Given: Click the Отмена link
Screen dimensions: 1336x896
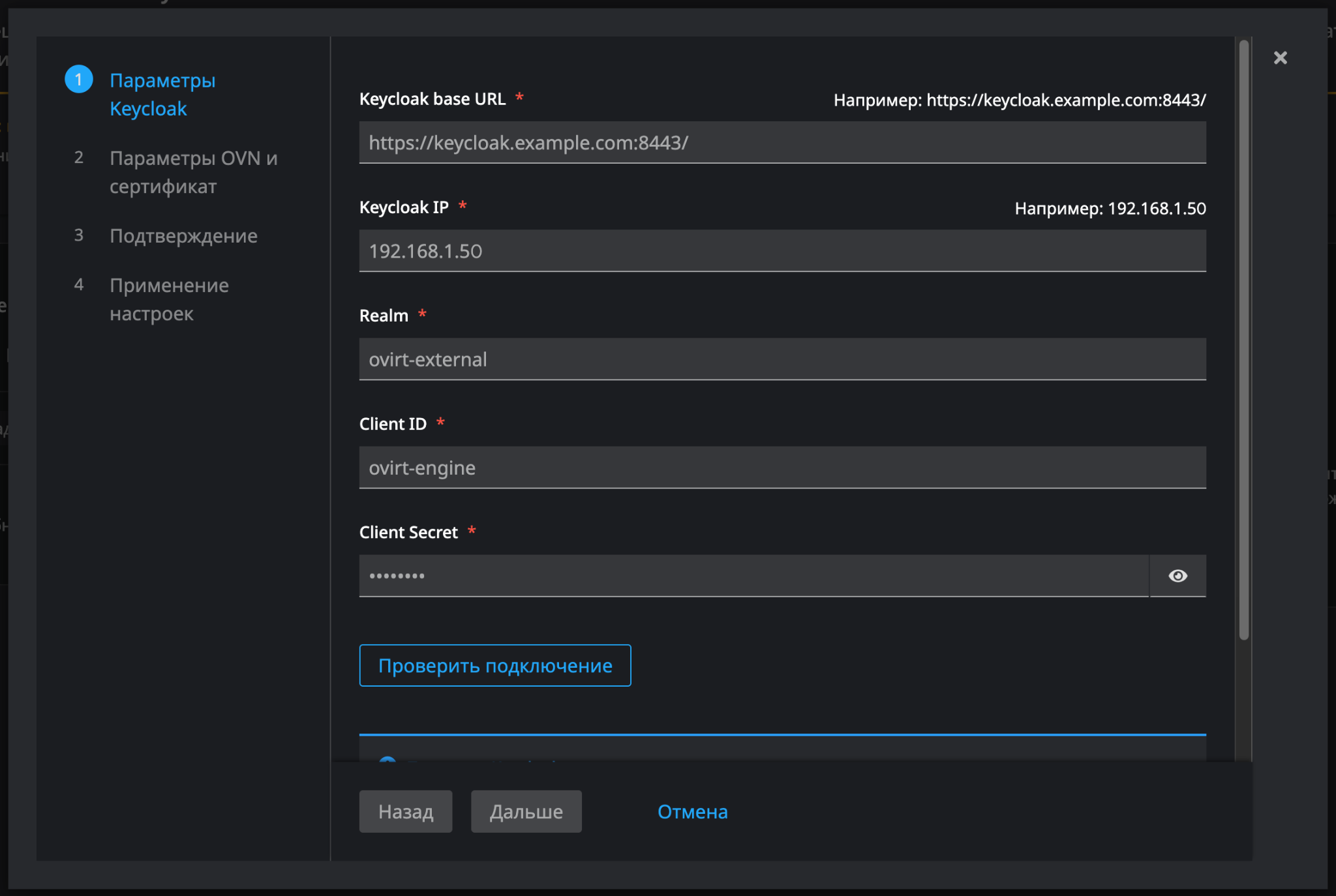Looking at the screenshot, I should (692, 811).
